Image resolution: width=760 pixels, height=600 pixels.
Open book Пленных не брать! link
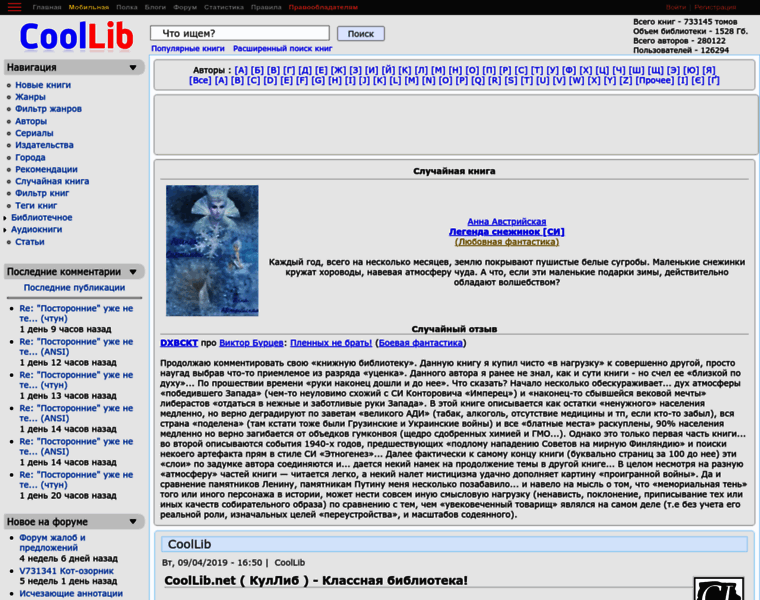[331, 343]
